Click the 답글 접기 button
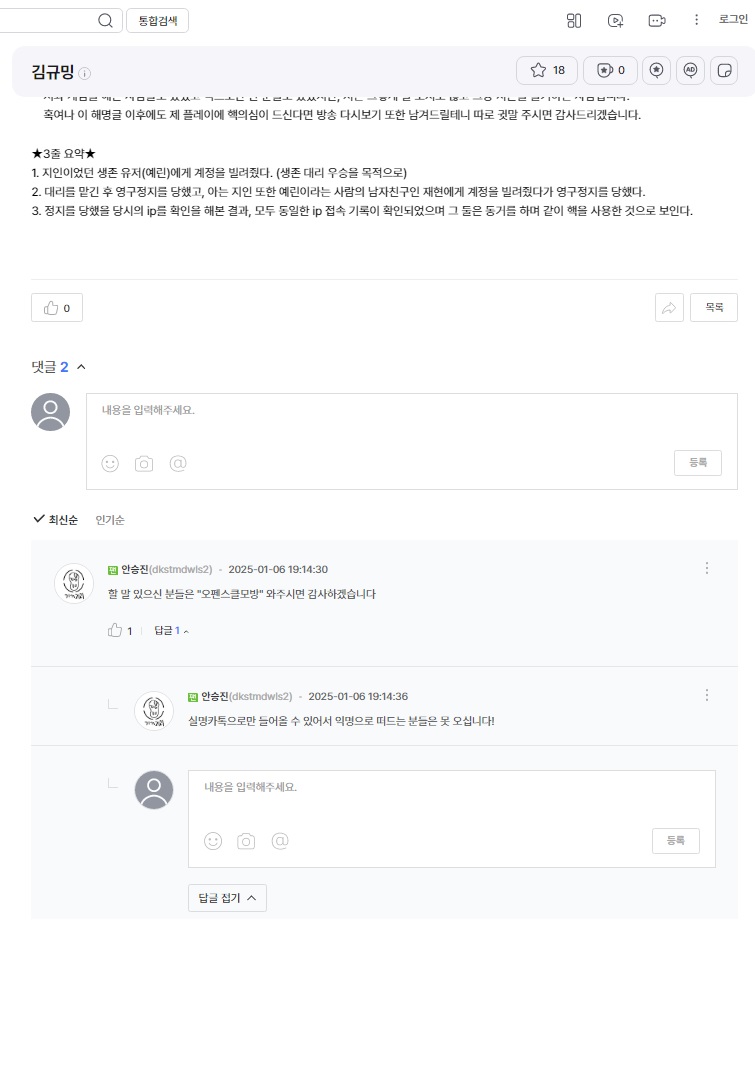755x1080 pixels. point(227,898)
